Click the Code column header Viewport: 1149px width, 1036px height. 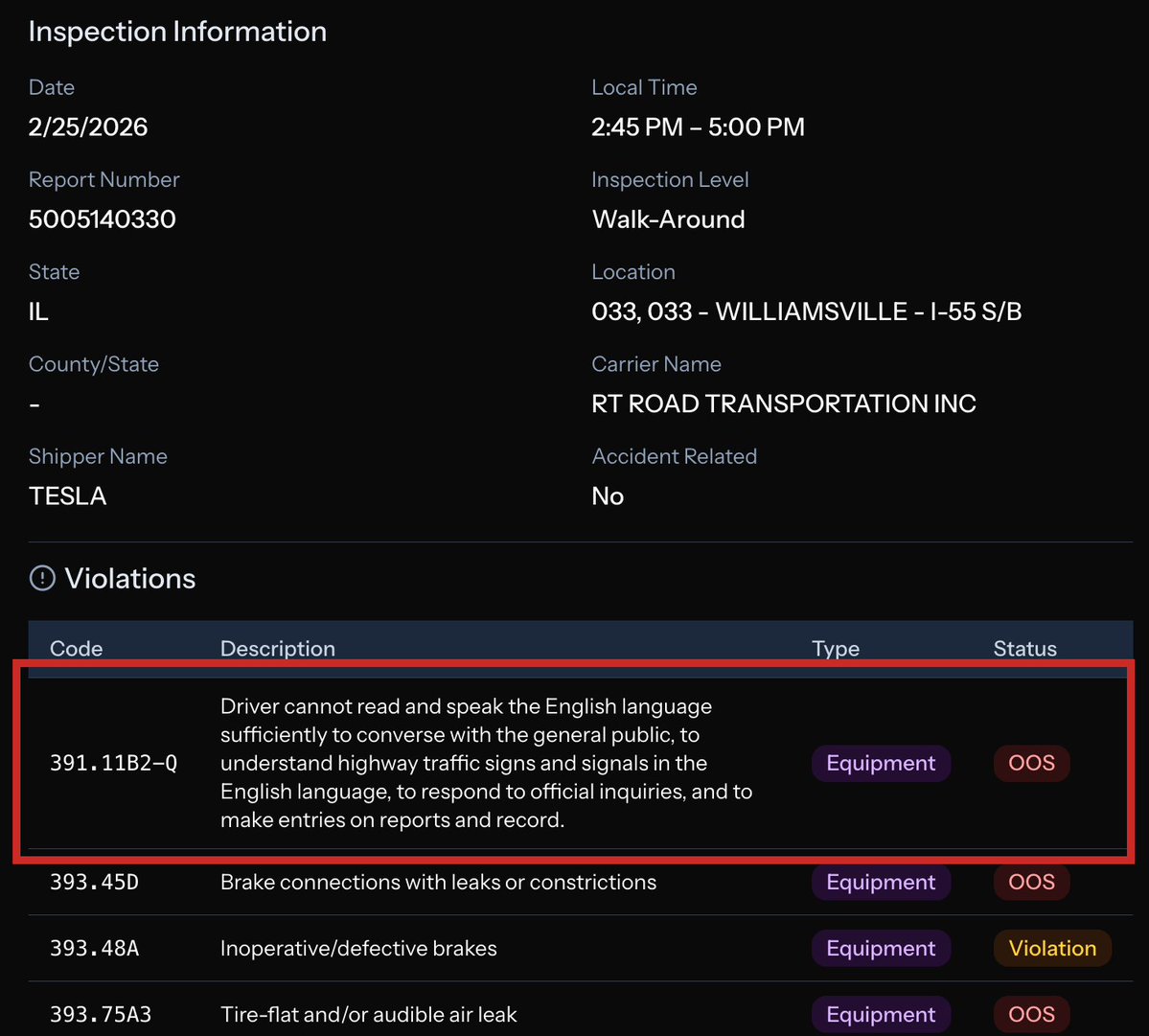(77, 649)
